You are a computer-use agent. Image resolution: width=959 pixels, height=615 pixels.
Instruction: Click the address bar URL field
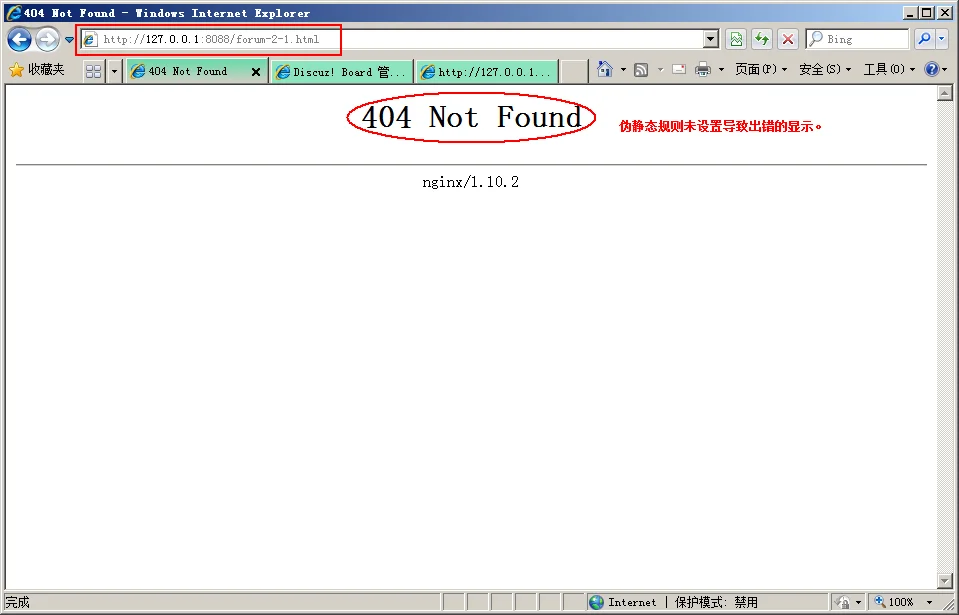pyautogui.click(x=391, y=39)
